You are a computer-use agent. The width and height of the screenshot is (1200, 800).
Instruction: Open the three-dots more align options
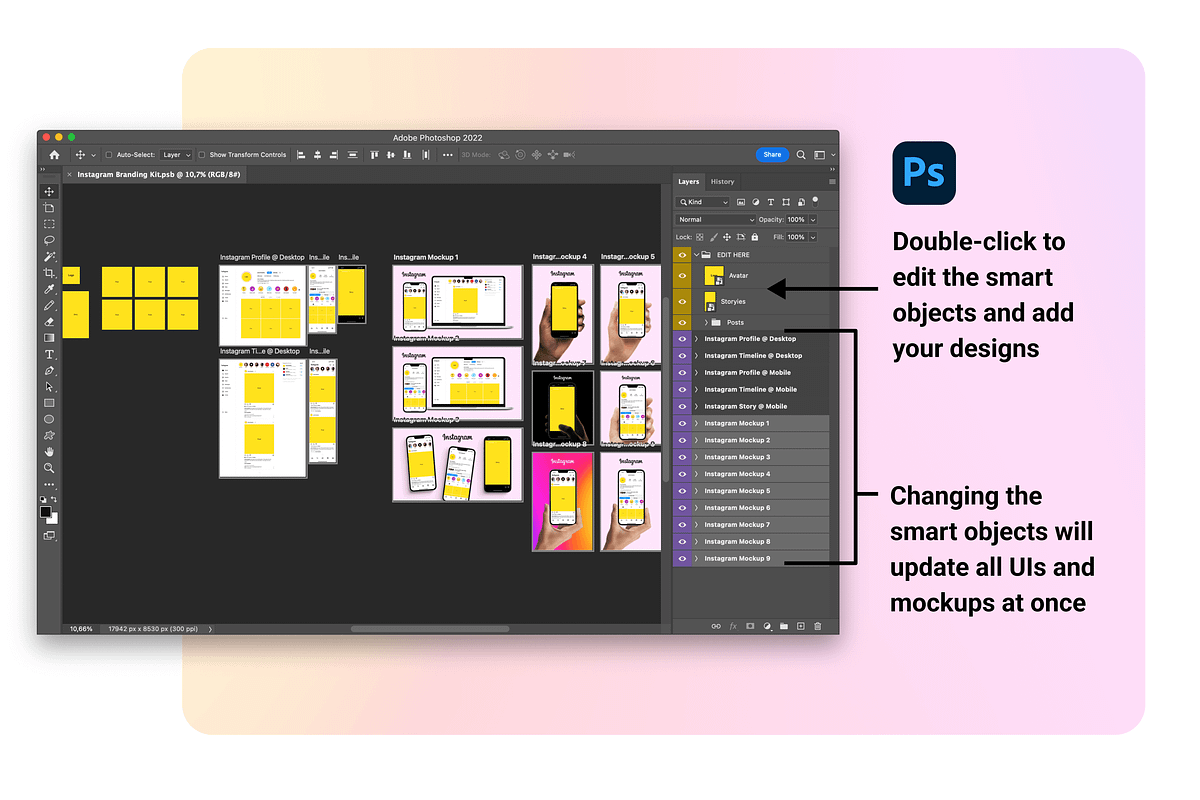click(x=447, y=155)
